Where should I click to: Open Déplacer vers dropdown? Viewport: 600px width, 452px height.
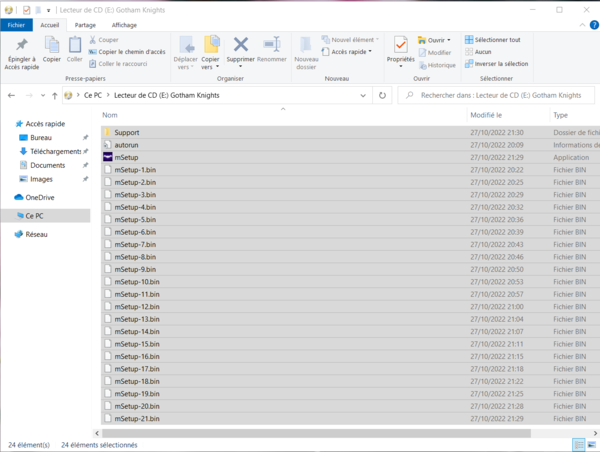185,63
